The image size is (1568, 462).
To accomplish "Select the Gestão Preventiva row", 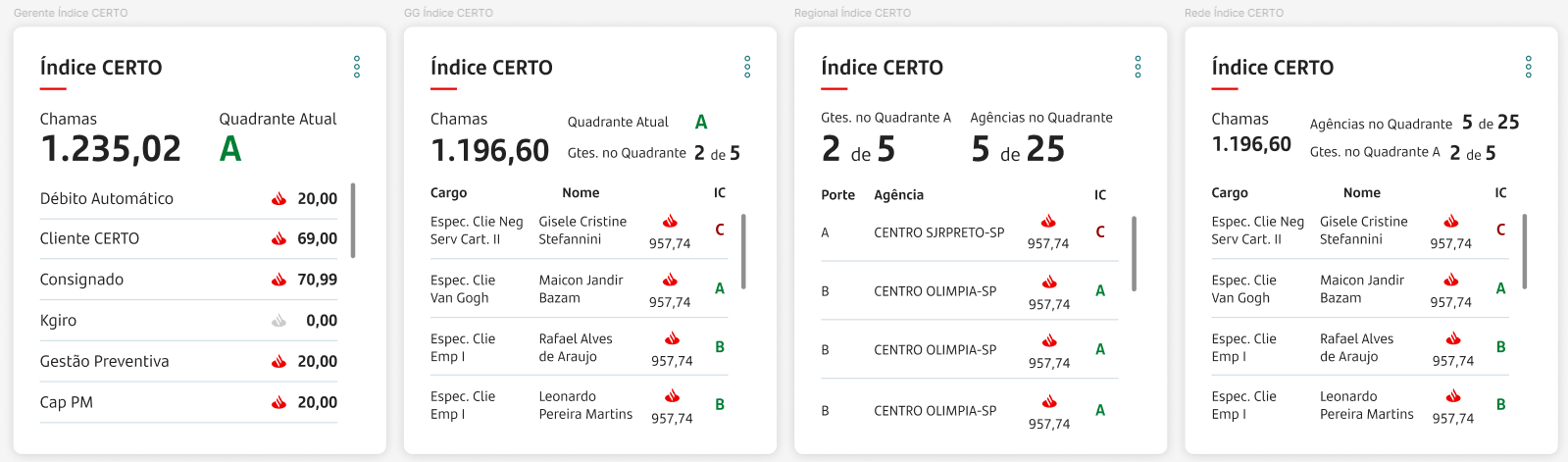I will pyautogui.click(x=188, y=361).
